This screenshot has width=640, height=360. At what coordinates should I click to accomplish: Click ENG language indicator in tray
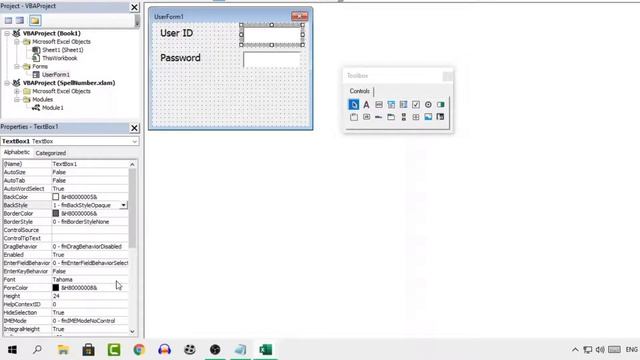click(x=631, y=349)
